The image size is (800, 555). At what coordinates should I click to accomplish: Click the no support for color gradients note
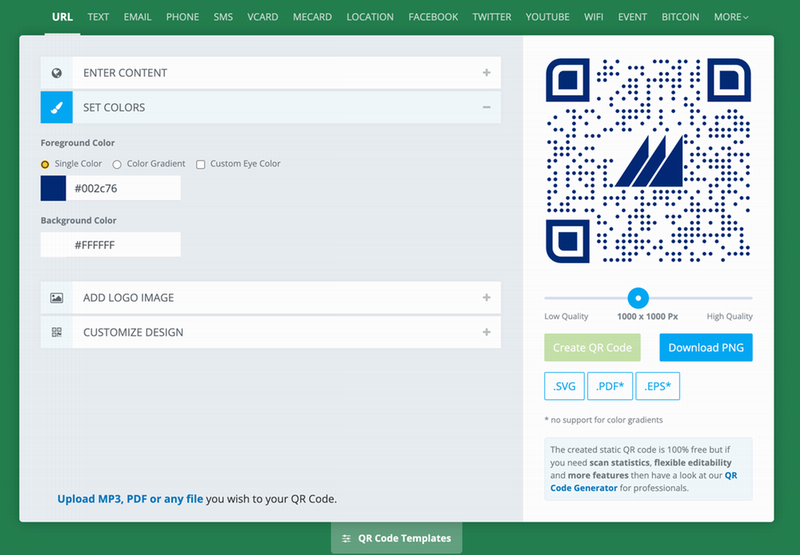604,420
